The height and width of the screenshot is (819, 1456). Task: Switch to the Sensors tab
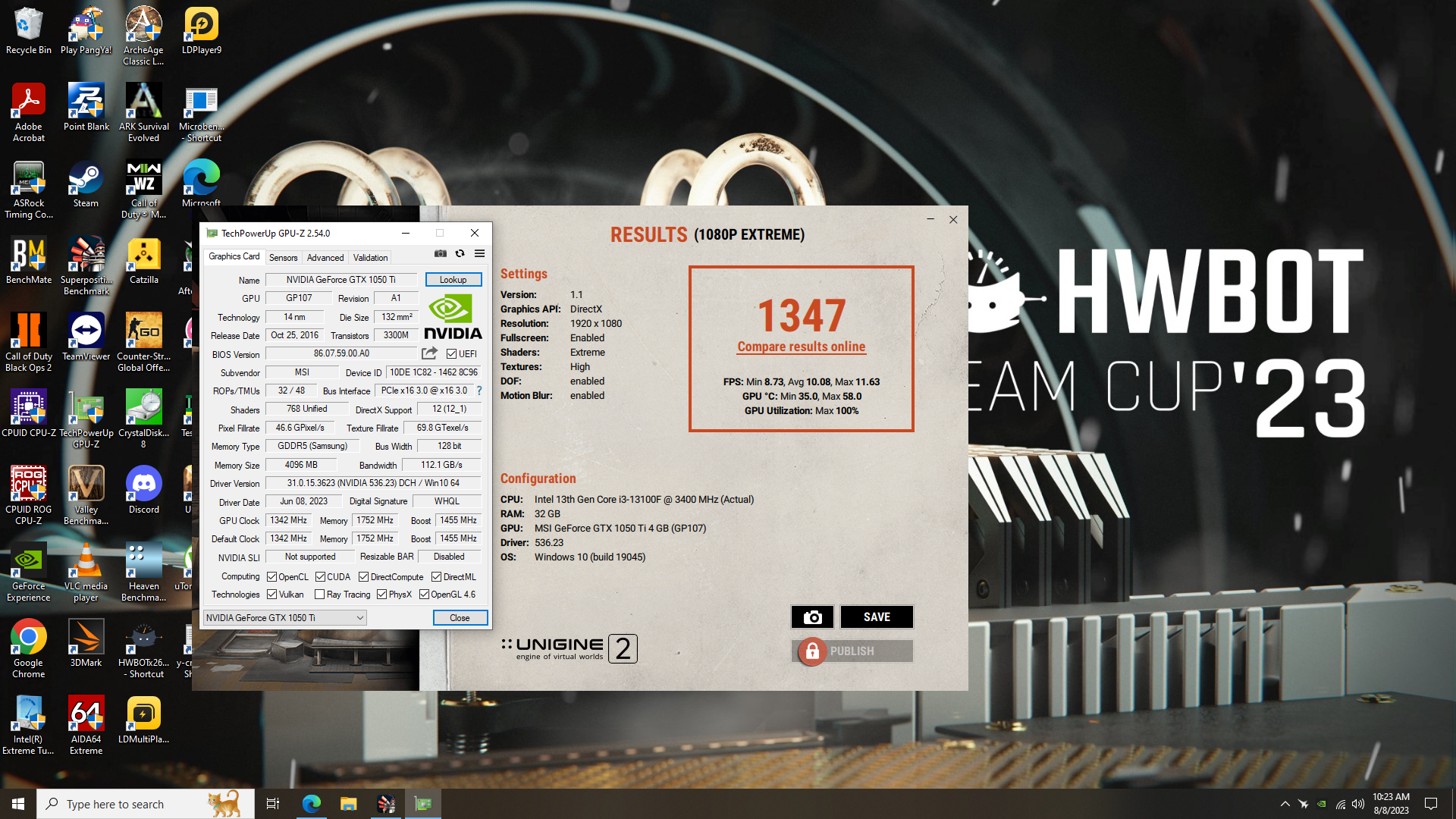(x=283, y=258)
